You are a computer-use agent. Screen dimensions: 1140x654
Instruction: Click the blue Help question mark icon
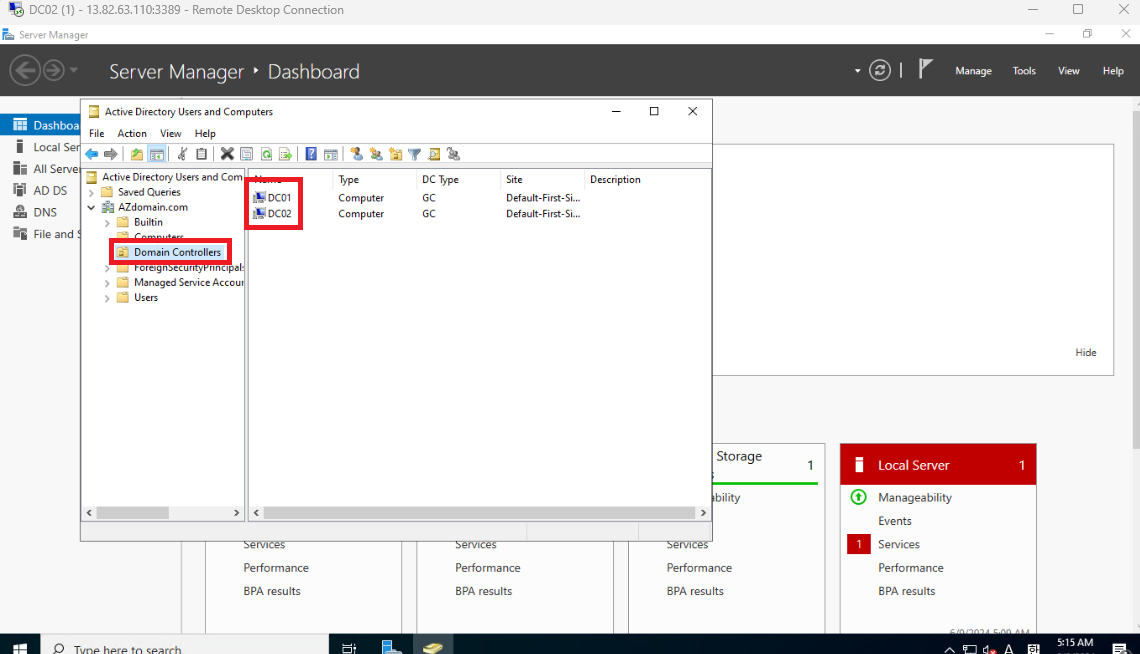311,154
